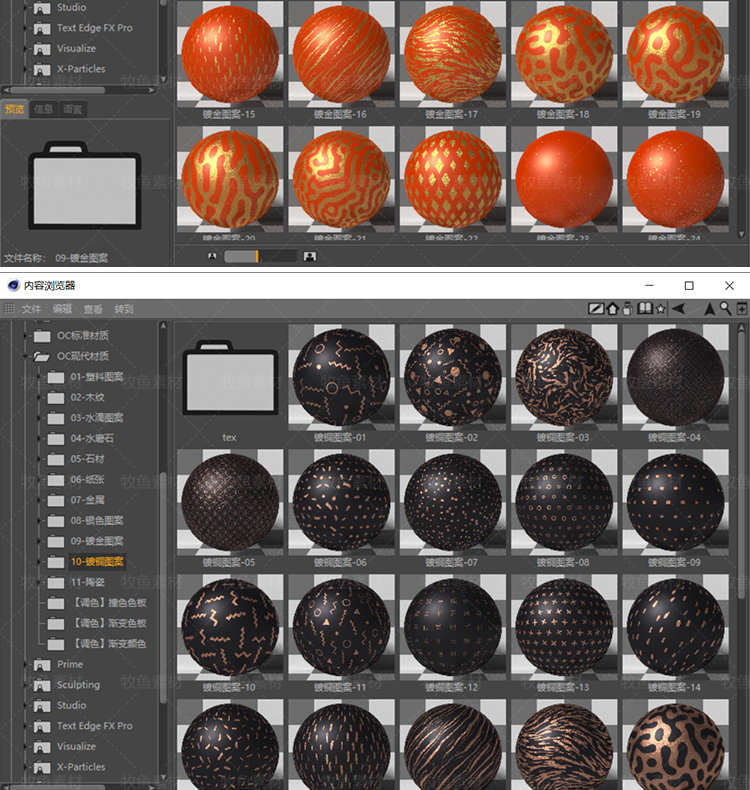
Task: Click X-Particles library icon in upper window
Action: (42, 70)
